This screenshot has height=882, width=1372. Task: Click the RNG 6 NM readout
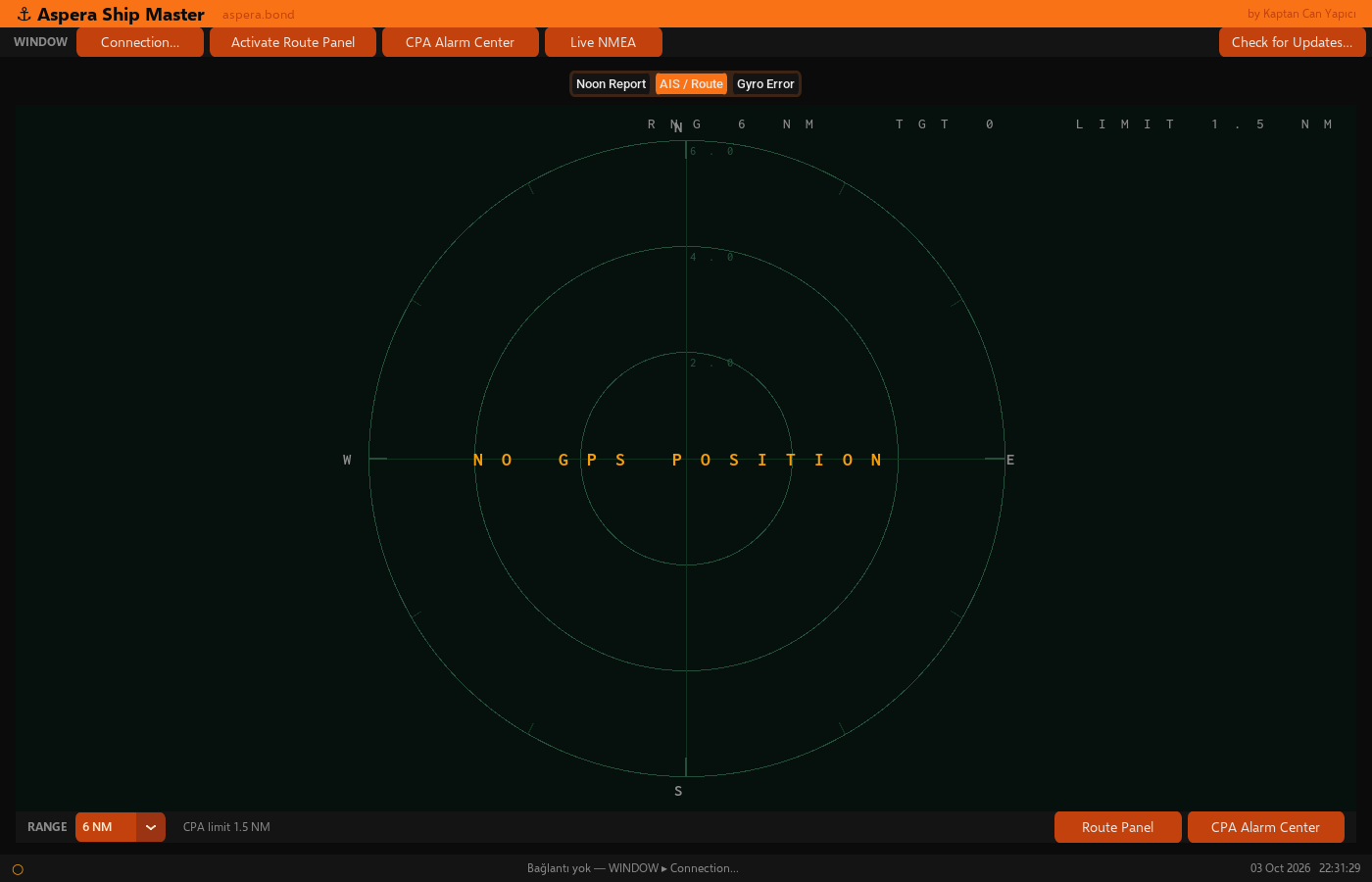point(731,124)
